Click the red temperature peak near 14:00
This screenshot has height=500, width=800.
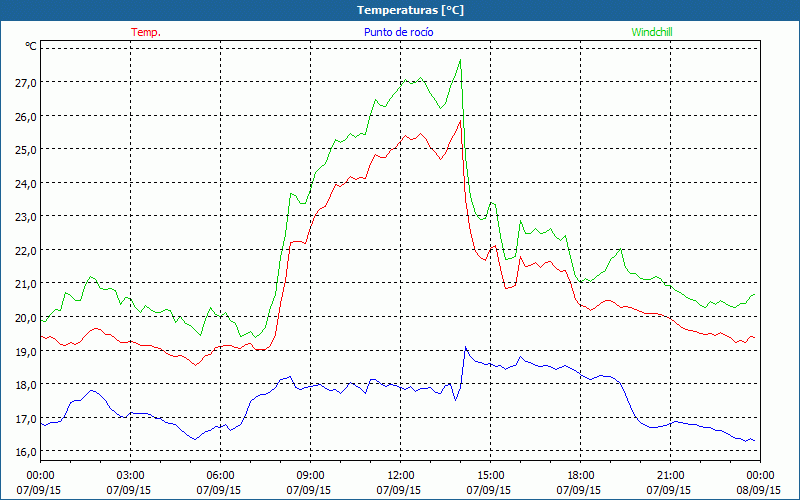[460, 121]
